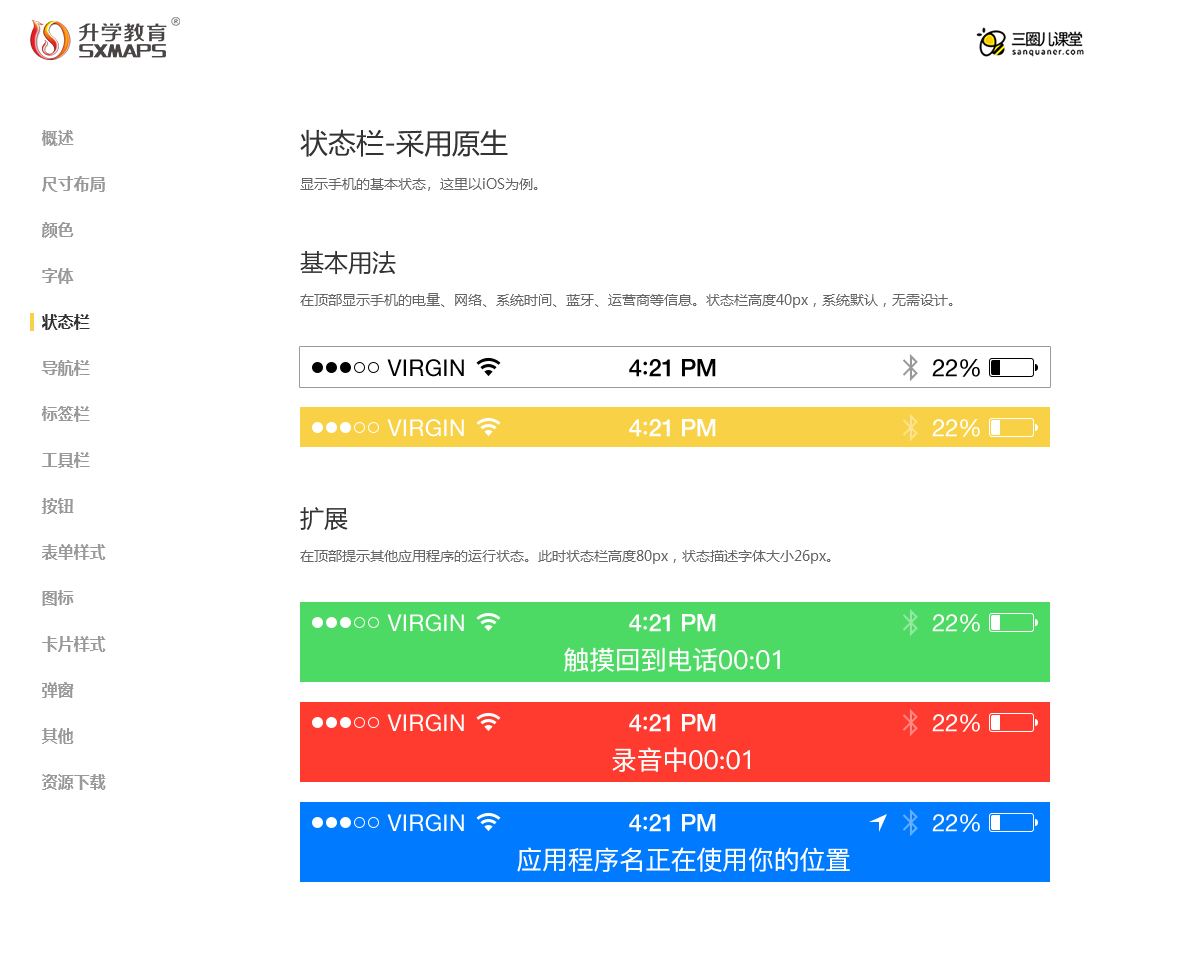Go to the 字体 section
Viewport: 1198px width, 967px height.
pos(57,276)
